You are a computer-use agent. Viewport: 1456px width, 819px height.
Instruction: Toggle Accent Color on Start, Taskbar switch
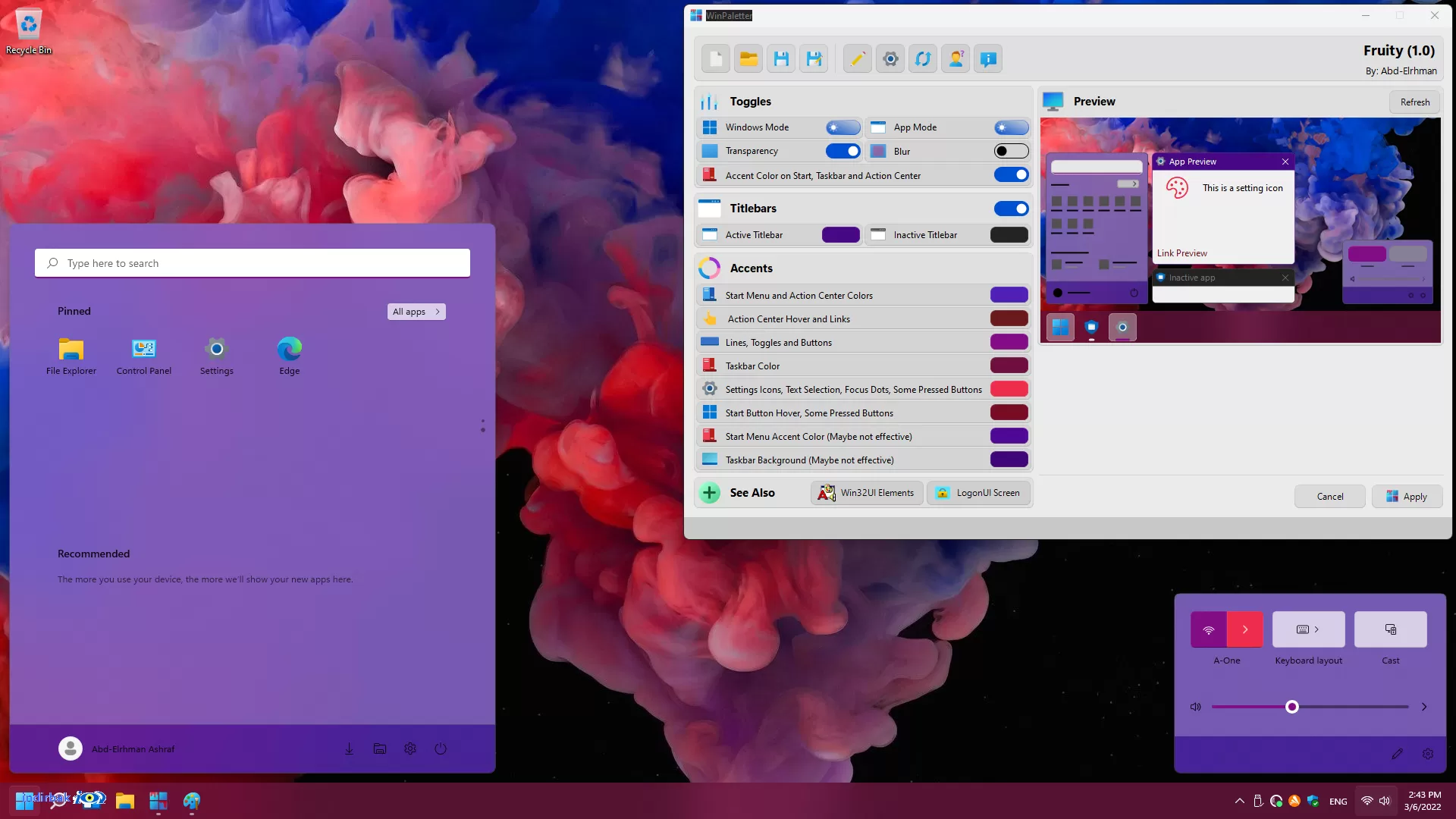pos(1011,175)
